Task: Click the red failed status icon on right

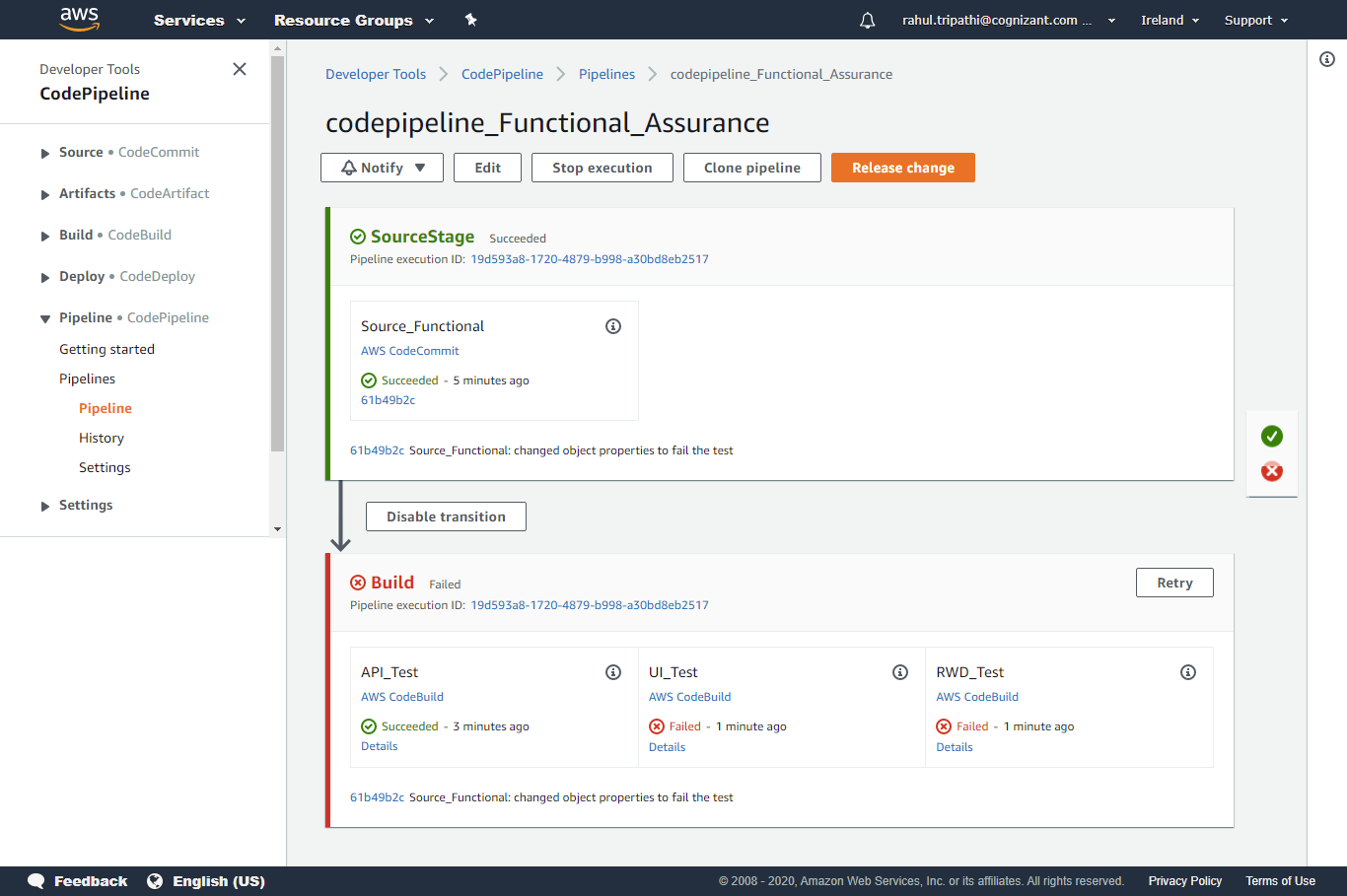Action: [1272, 471]
